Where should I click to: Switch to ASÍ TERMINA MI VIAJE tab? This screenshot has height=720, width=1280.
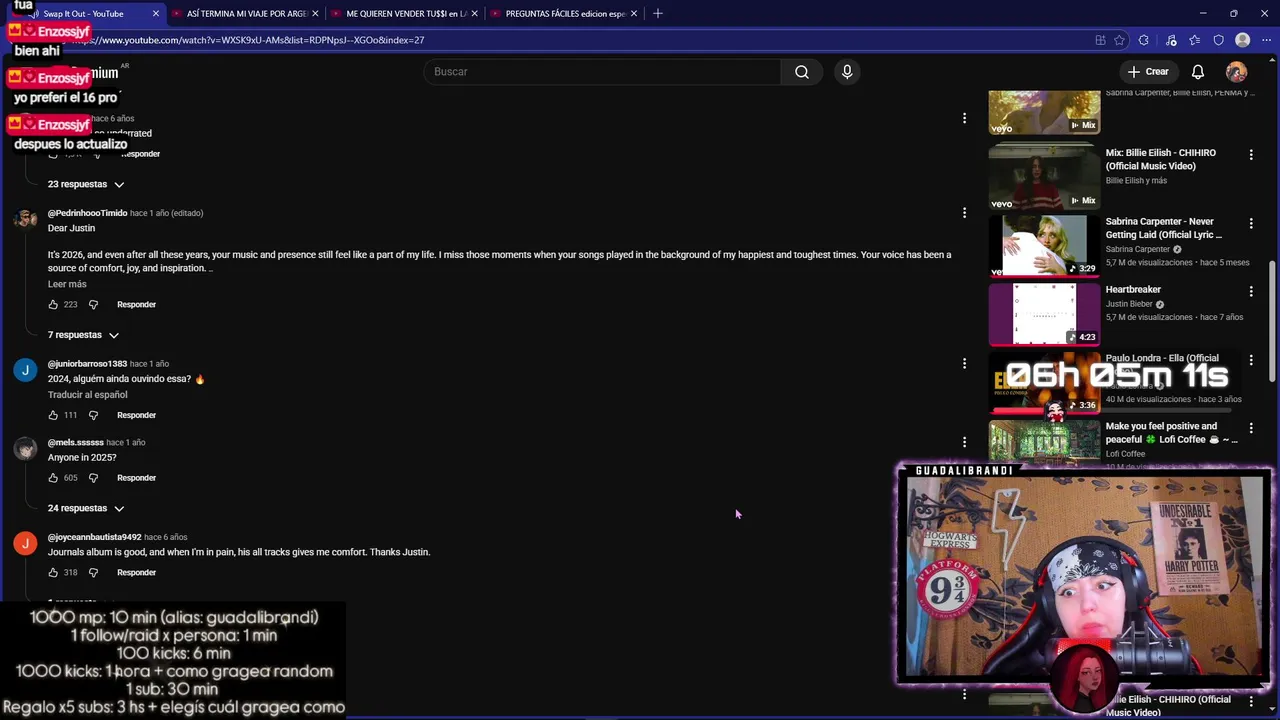click(245, 14)
